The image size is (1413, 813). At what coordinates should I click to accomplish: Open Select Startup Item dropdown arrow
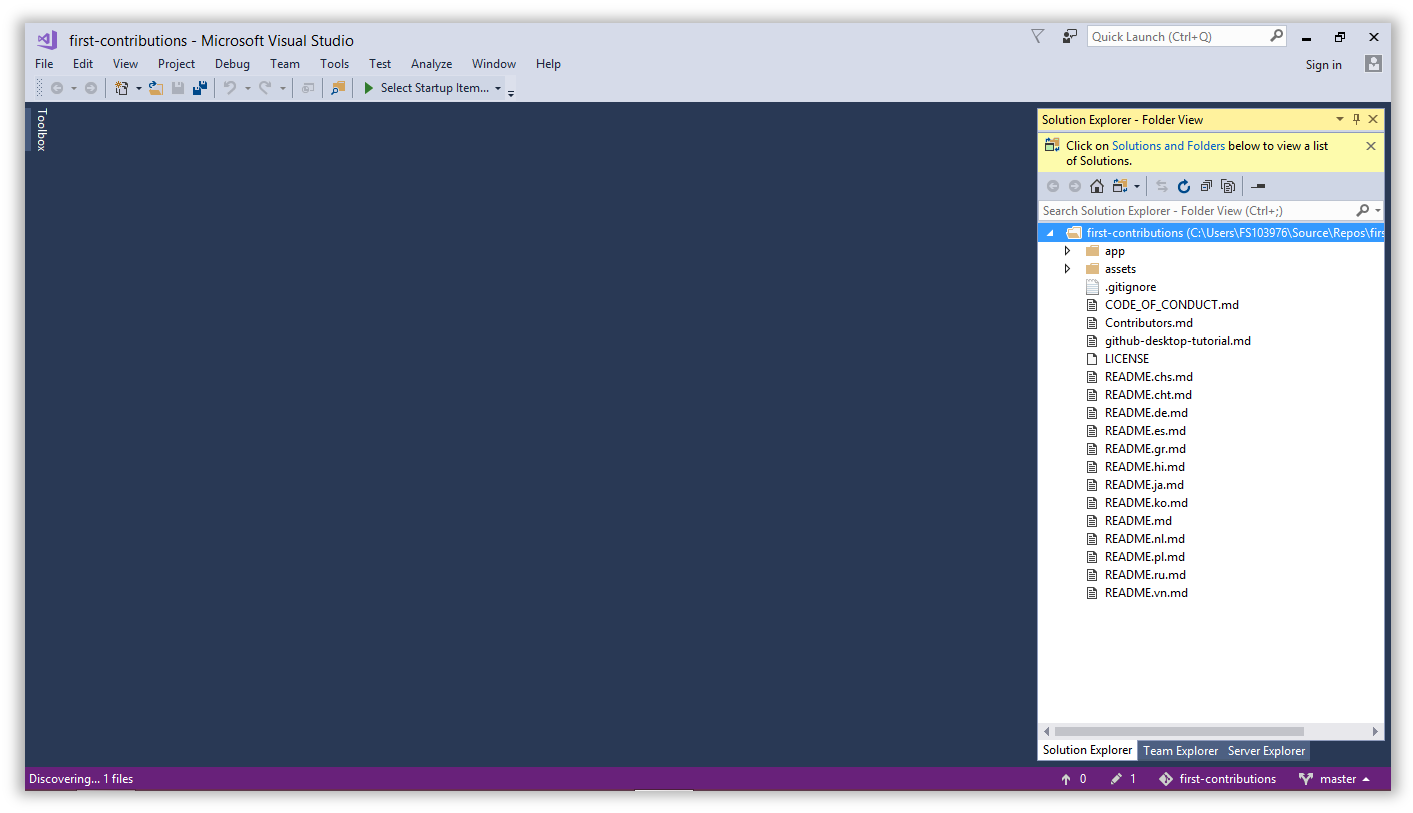498,88
